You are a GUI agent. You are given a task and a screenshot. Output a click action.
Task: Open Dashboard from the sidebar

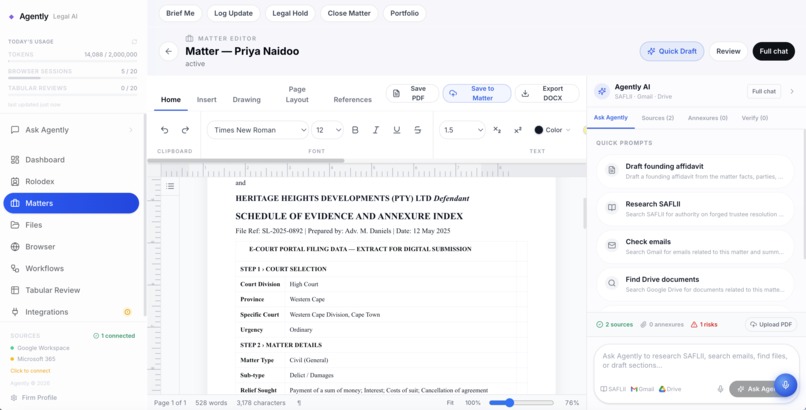pyautogui.click(x=71, y=160)
